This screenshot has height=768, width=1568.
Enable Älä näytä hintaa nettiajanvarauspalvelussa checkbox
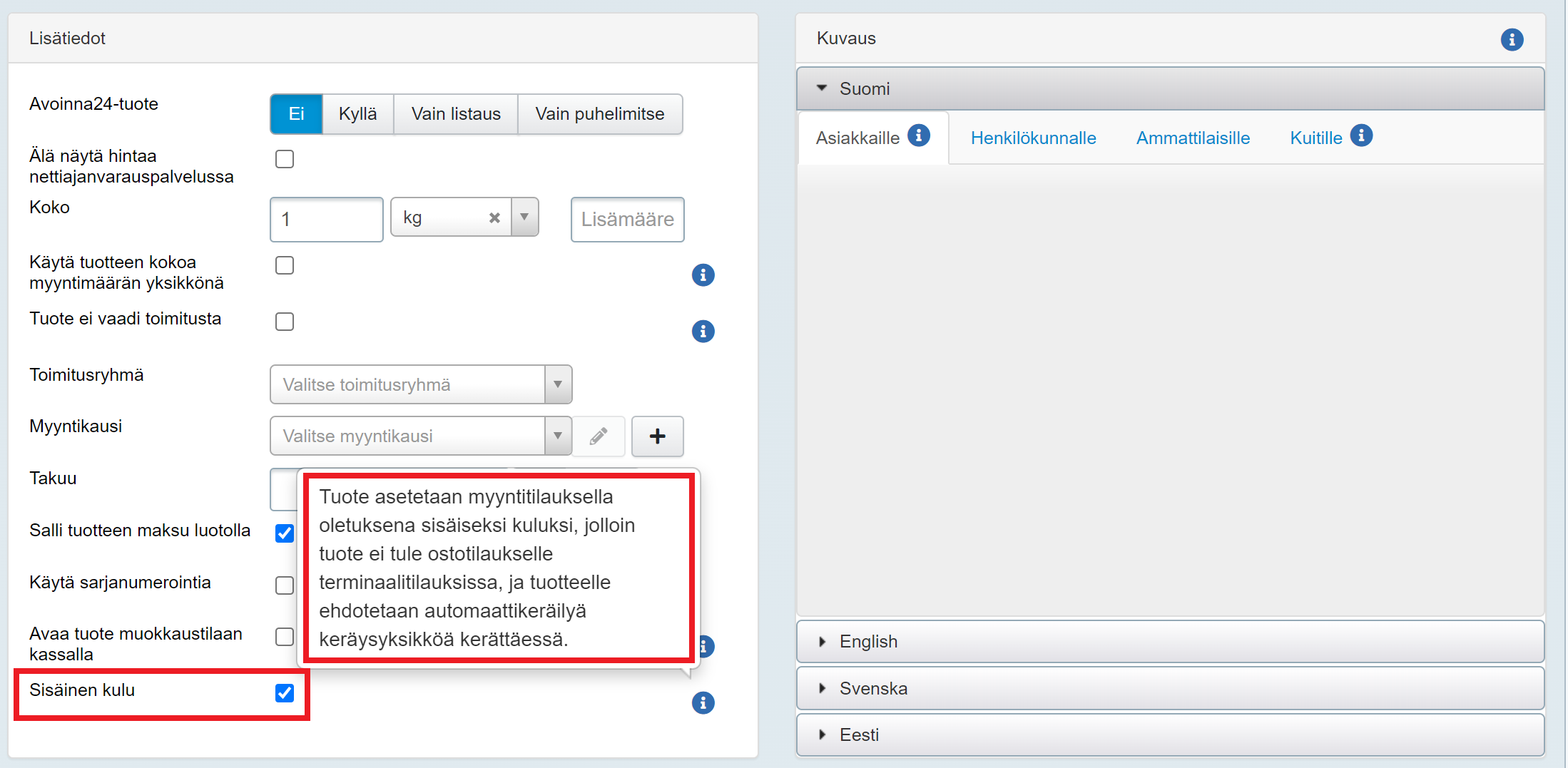click(x=285, y=159)
